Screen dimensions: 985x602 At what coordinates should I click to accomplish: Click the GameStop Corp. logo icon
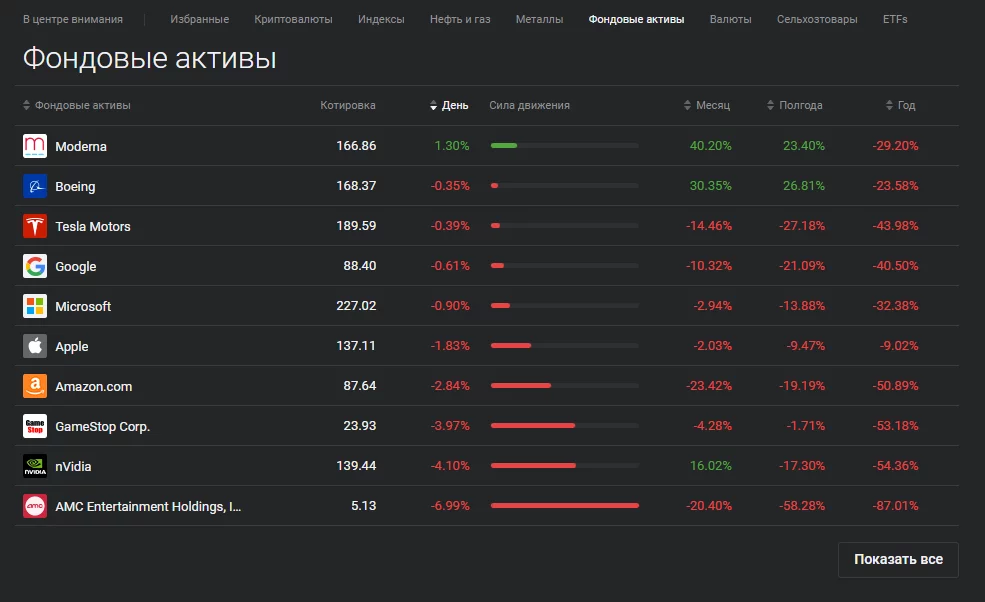tap(35, 426)
